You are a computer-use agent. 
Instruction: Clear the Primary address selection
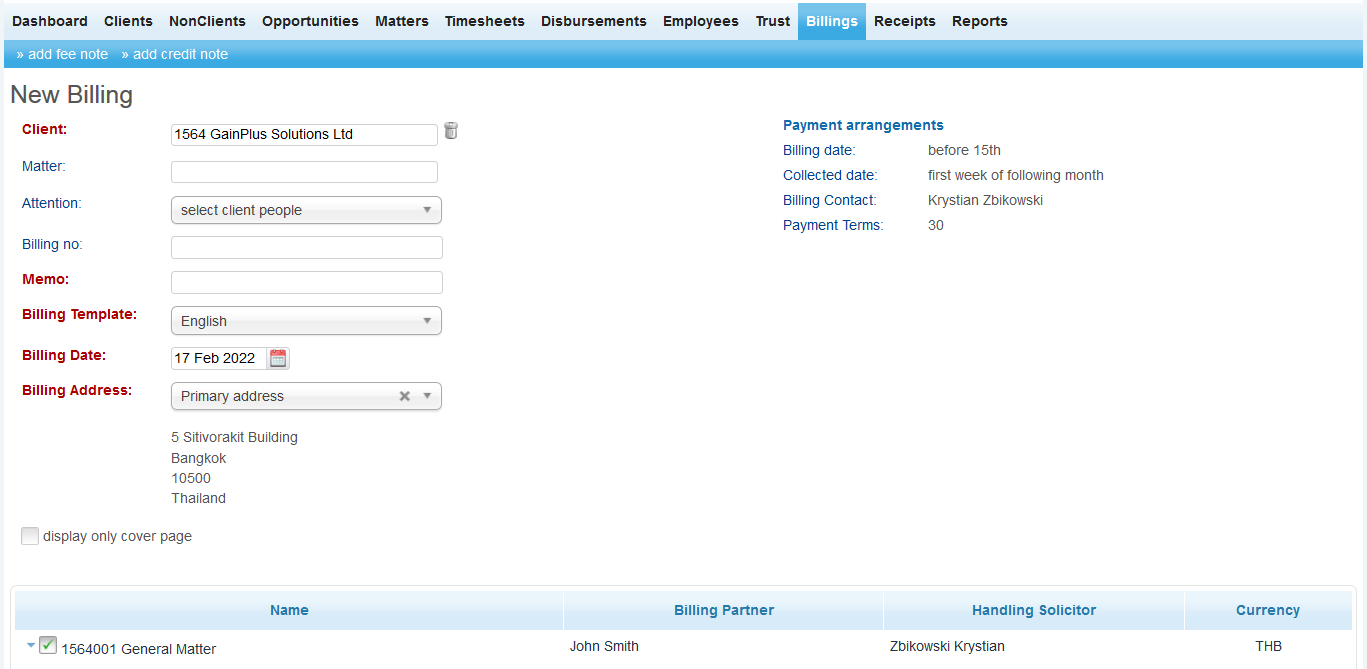point(405,396)
